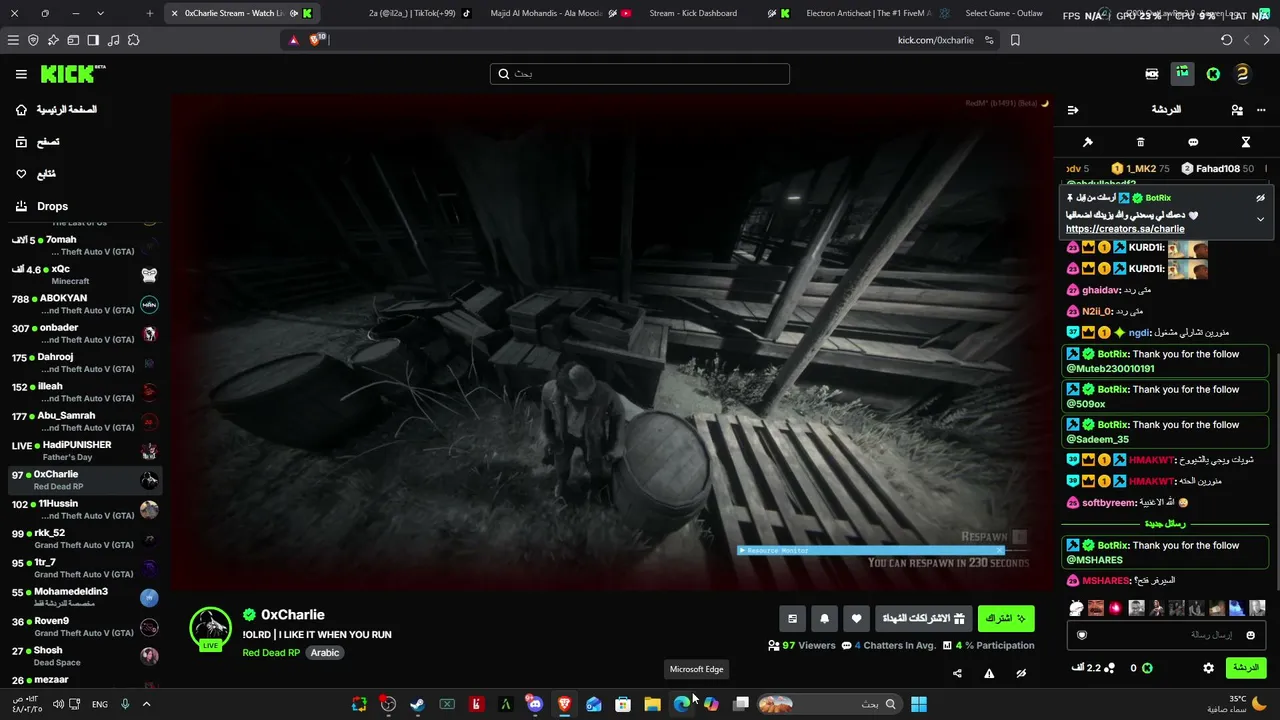Click the hourglass slow mode icon in chat
Screen dimensions: 1280x720
pyautogui.click(x=1246, y=142)
